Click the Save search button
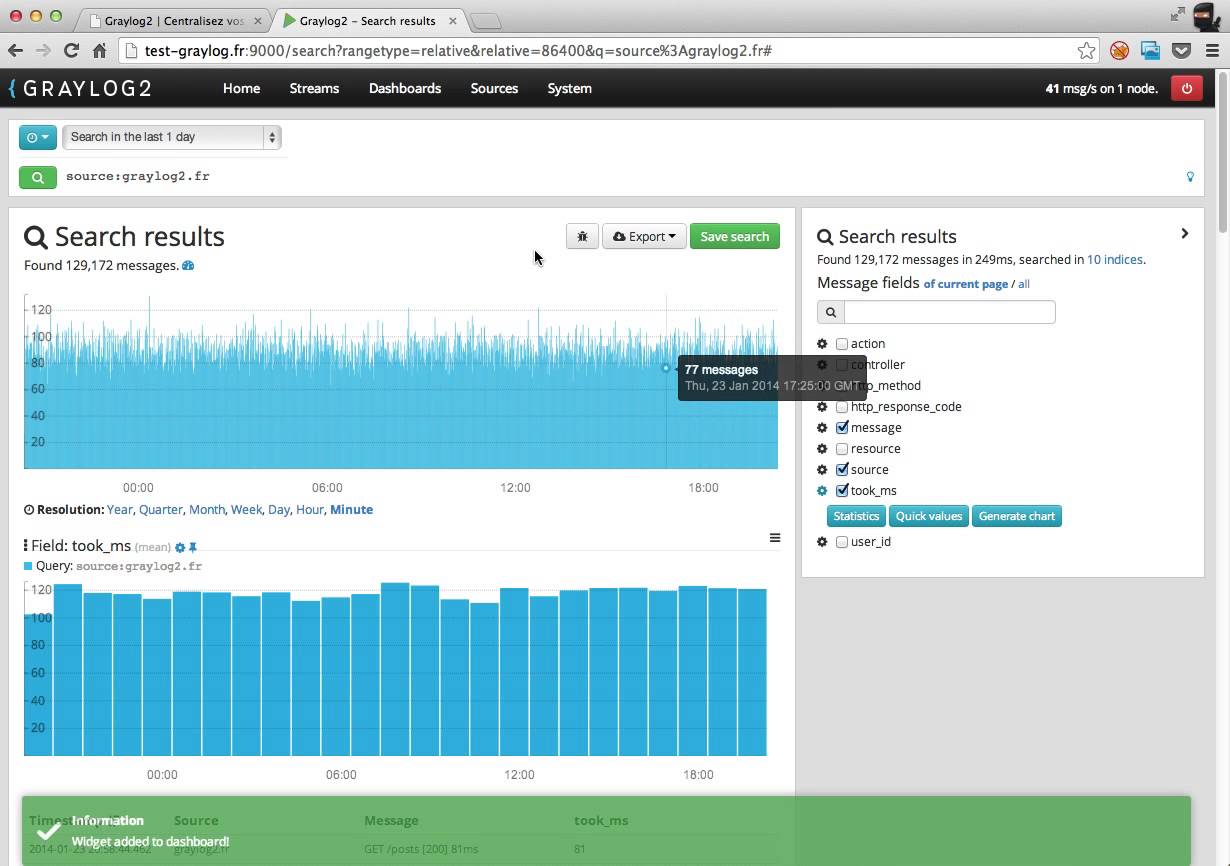Viewport: 1230px width, 866px height. pyautogui.click(x=735, y=237)
